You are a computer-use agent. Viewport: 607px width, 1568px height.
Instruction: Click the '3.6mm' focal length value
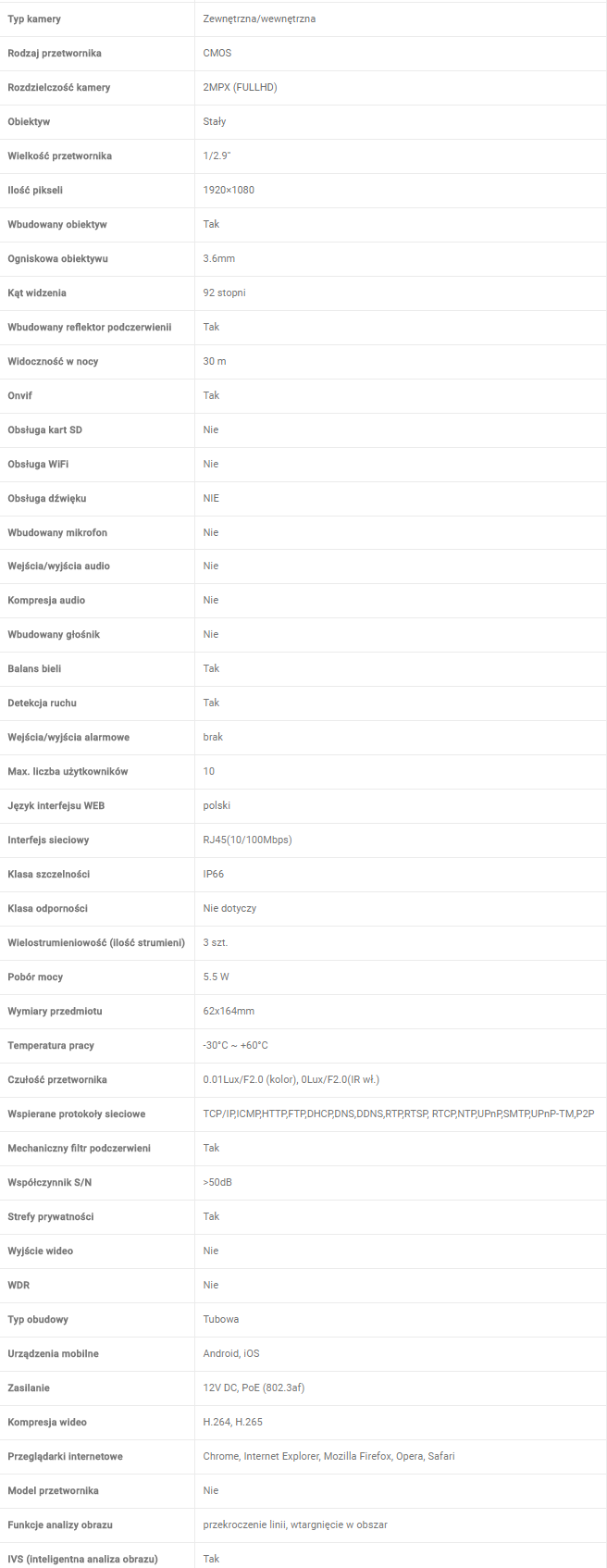[x=219, y=258]
